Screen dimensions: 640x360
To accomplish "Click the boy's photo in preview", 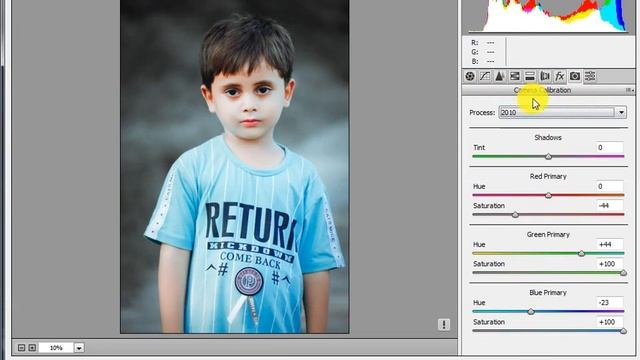I will pos(235,167).
